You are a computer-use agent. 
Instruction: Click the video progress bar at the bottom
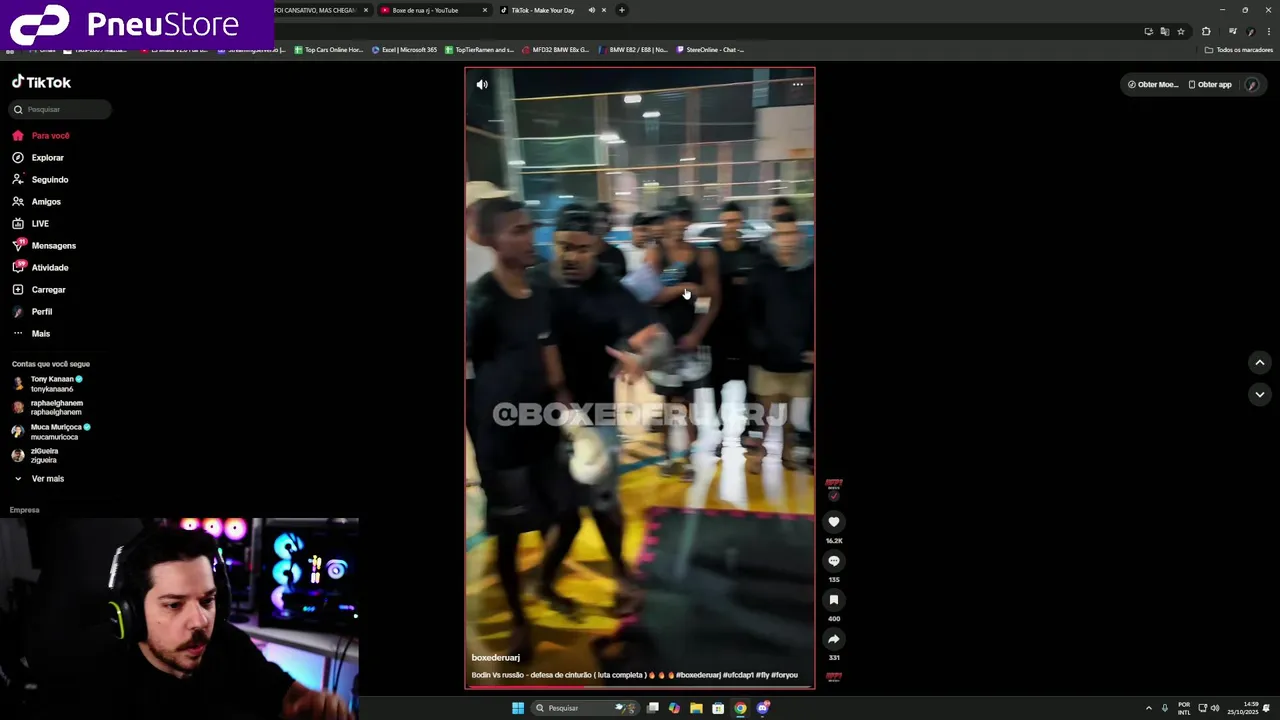(640, 687)
